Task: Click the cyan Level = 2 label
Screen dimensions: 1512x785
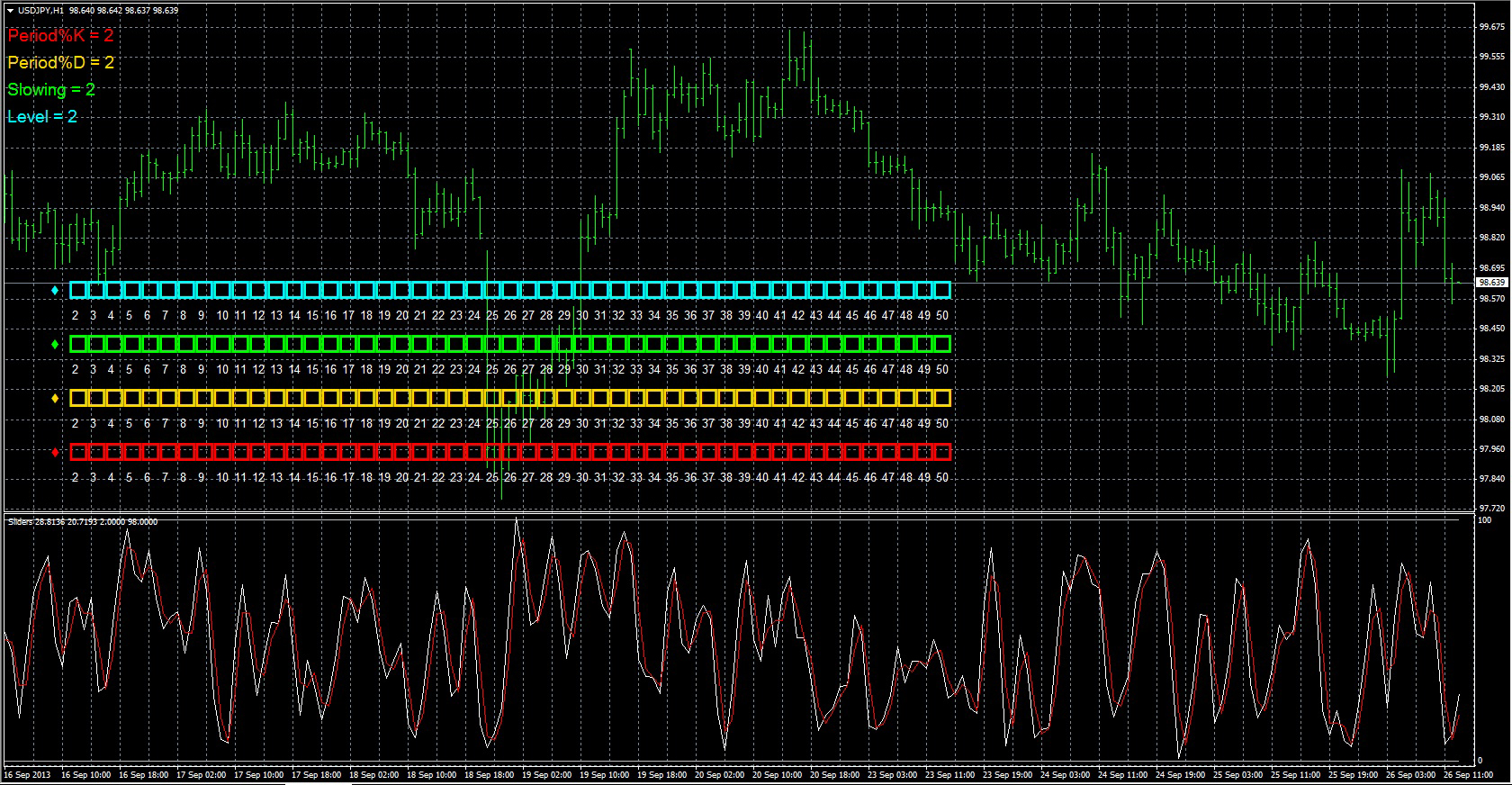Action: (42, 117)
